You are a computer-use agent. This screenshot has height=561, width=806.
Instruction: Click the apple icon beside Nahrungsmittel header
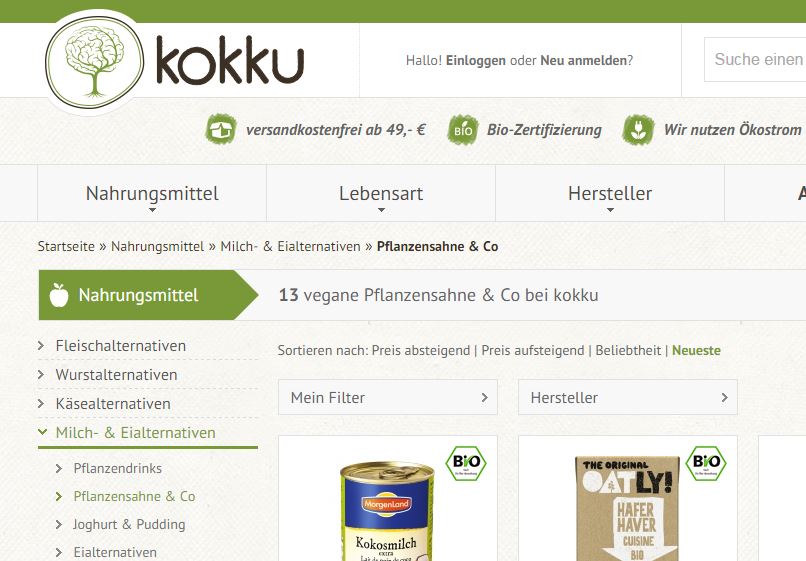click(59, 295)
